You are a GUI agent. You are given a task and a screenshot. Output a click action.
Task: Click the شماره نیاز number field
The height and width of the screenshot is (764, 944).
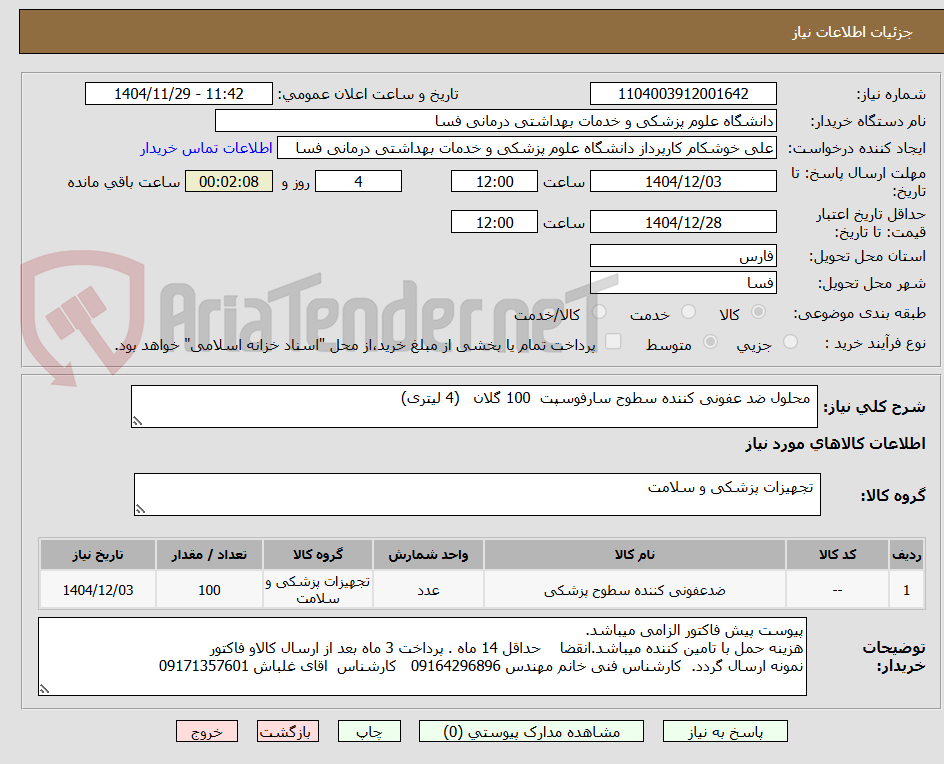(x=683, y=94)
